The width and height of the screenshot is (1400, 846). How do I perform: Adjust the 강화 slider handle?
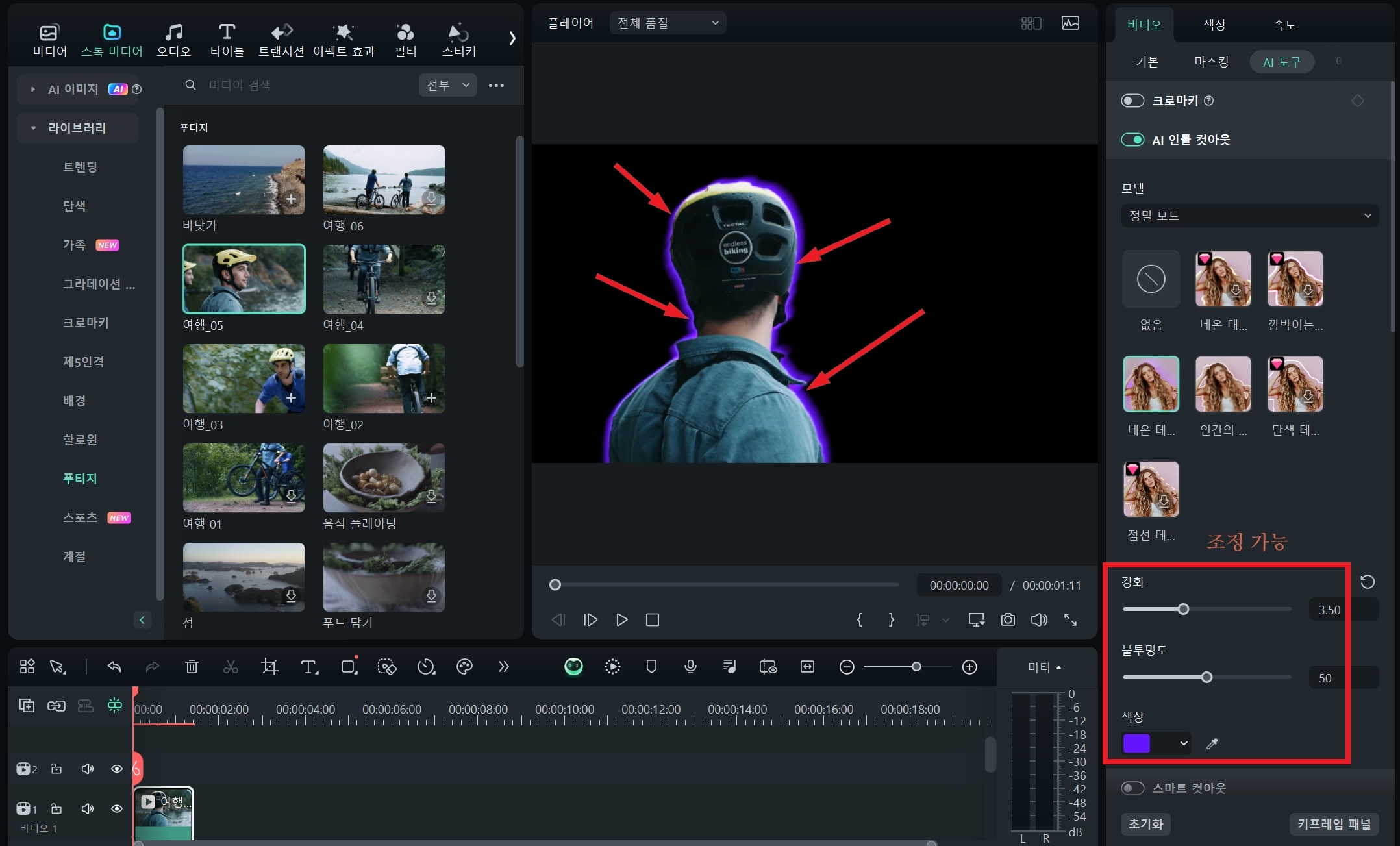pos(1183,609)
